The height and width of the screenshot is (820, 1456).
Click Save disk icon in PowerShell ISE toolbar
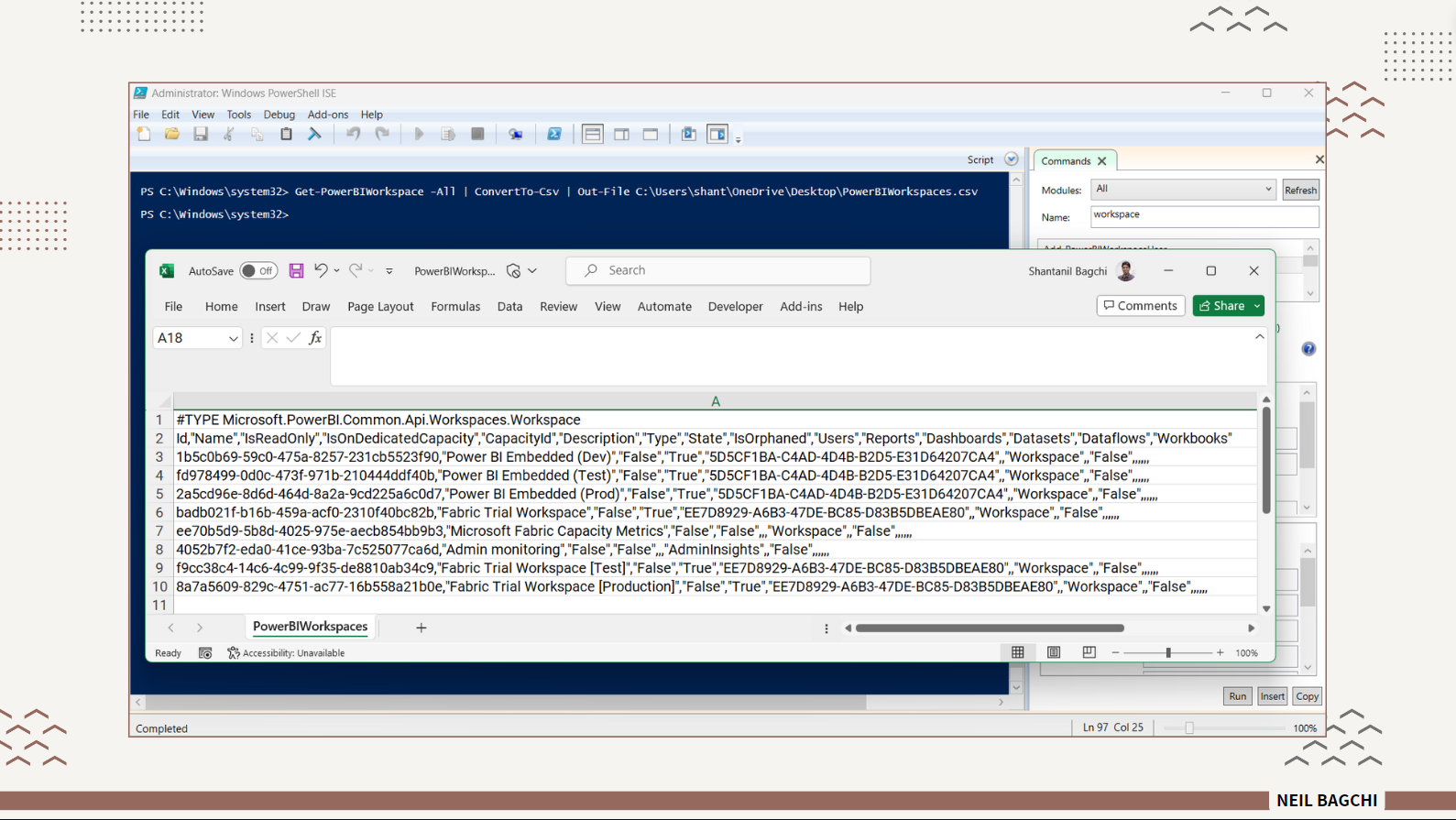[201, 135]
